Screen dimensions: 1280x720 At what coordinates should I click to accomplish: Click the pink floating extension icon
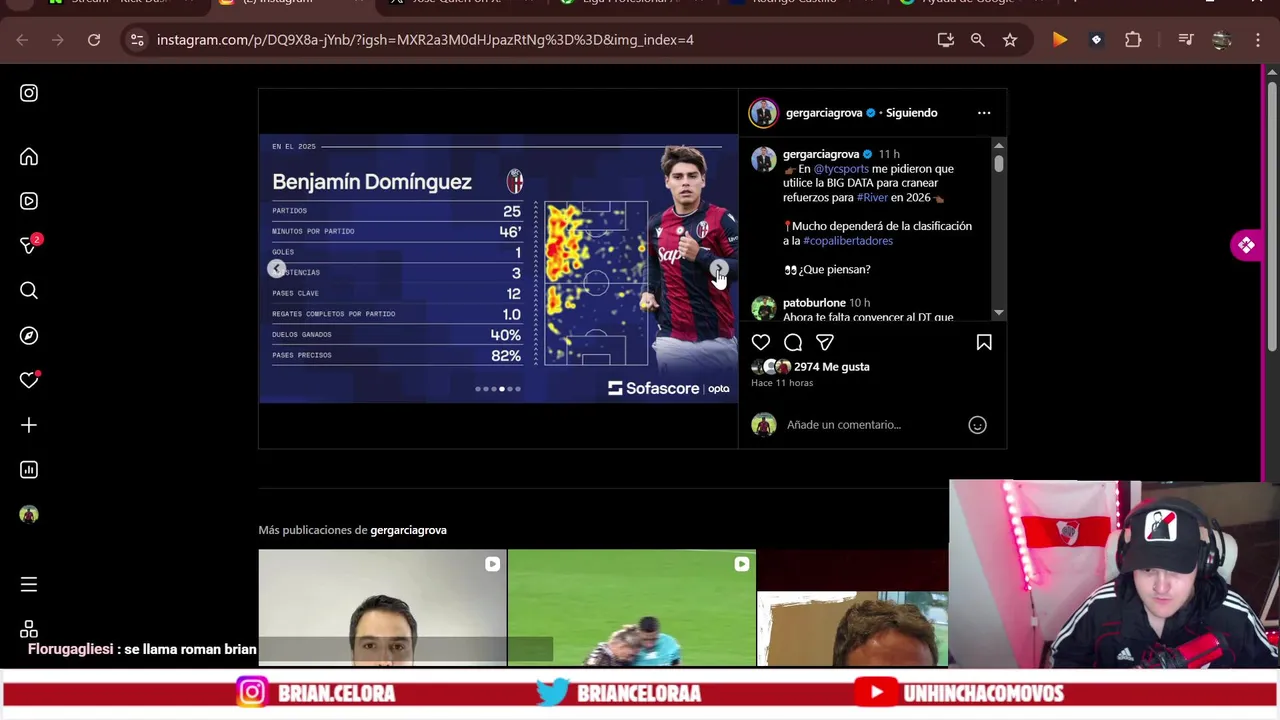(x=1246, y=245)
